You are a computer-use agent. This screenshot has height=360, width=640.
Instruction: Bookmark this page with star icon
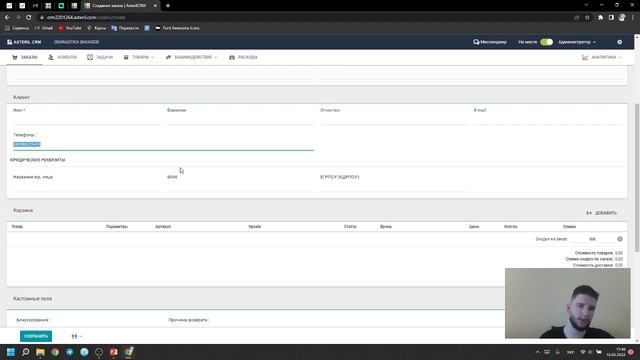[587, 18]
